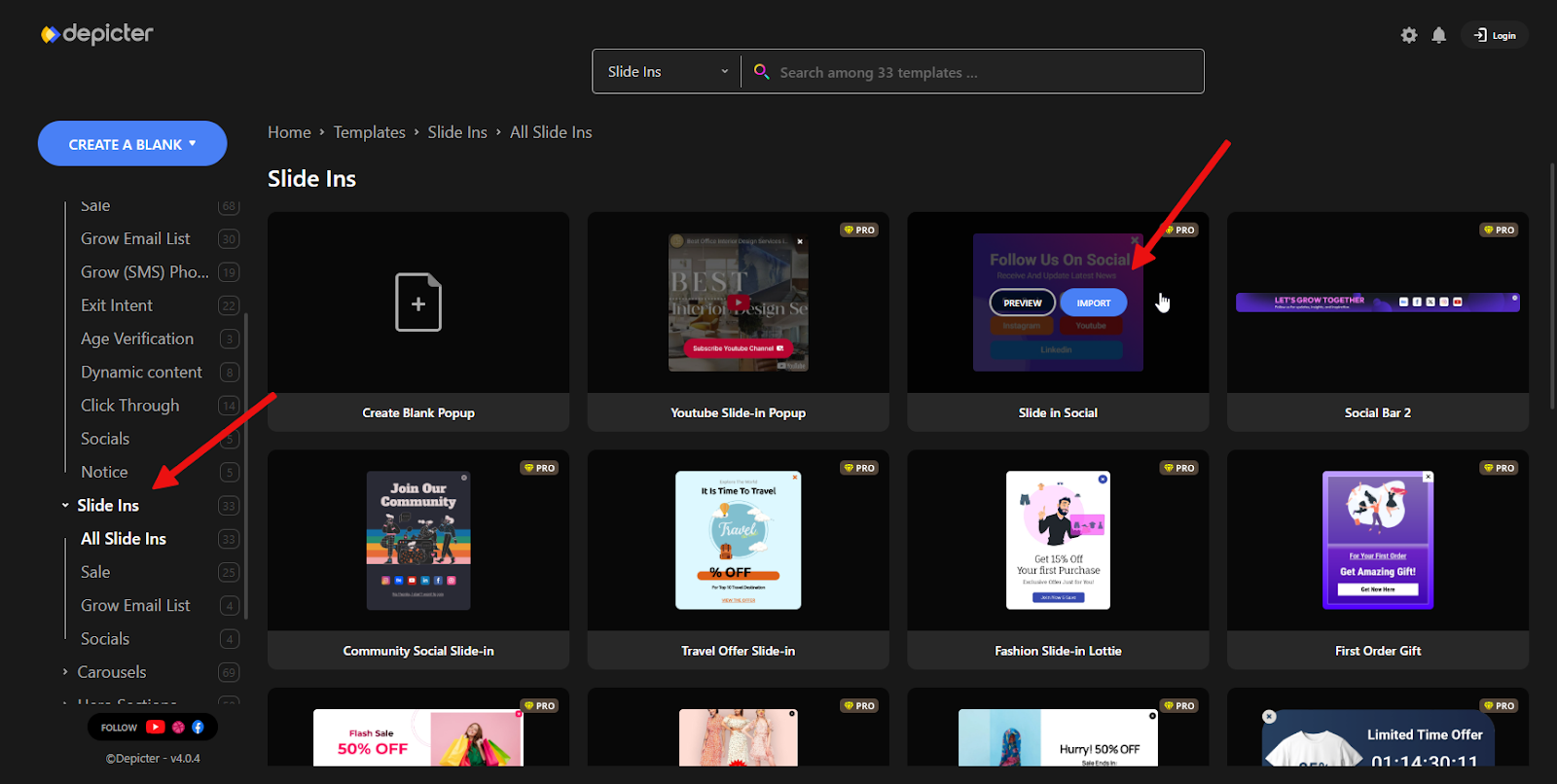Click the Depicter logo
The width and height of the screenshot is (1557, 784).
(97, 34)
